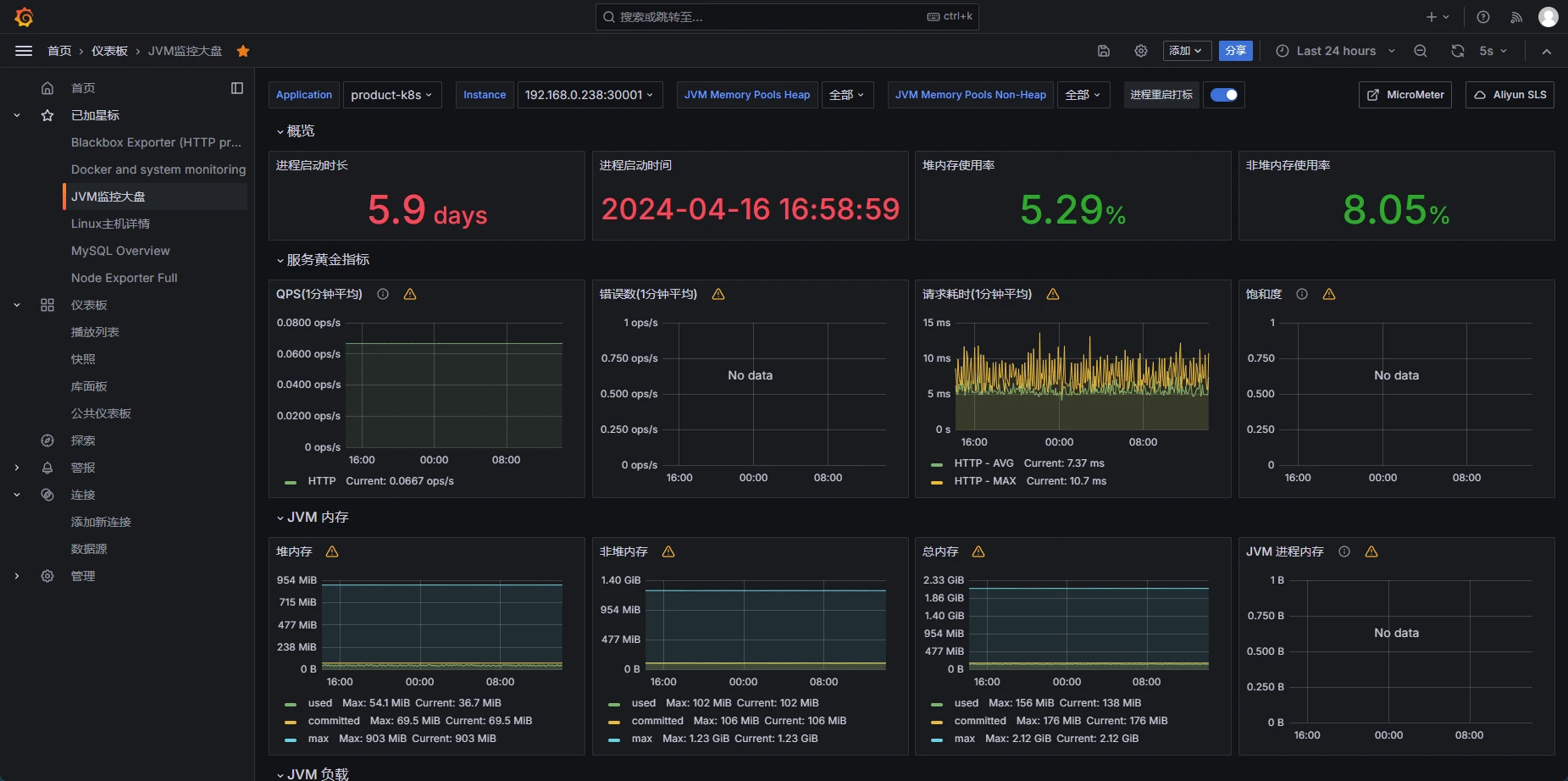1568x781 pixels.
Task: Go to 首页 breadcrumb
Action: tap(59, 51)
